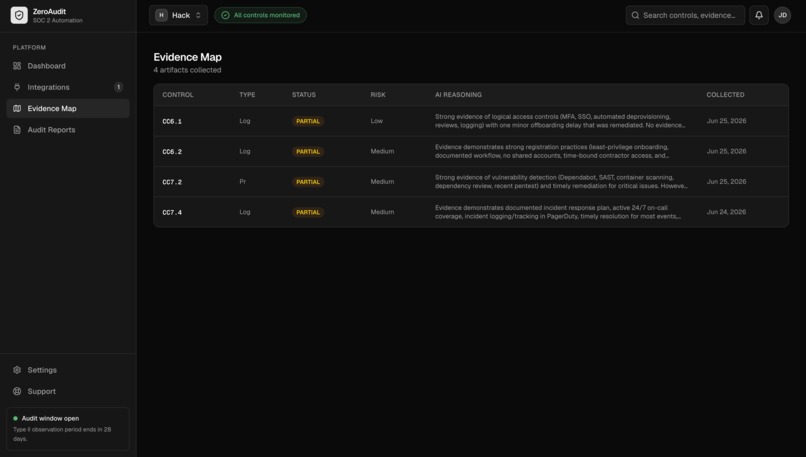Screen dimensions: 806x457
Task: Open Settings
Action: pyautogui.click(x=68, y=370)
